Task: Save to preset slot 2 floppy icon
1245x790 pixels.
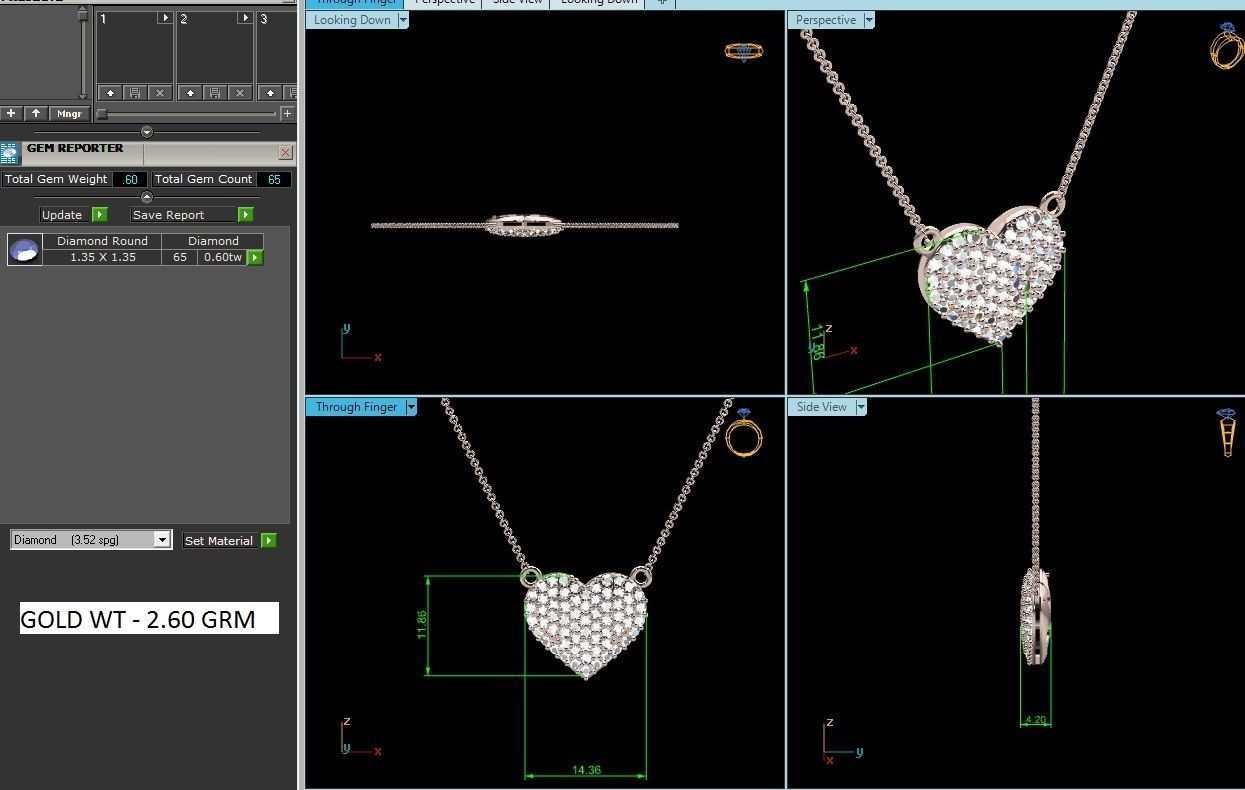Action: point(215,93)
